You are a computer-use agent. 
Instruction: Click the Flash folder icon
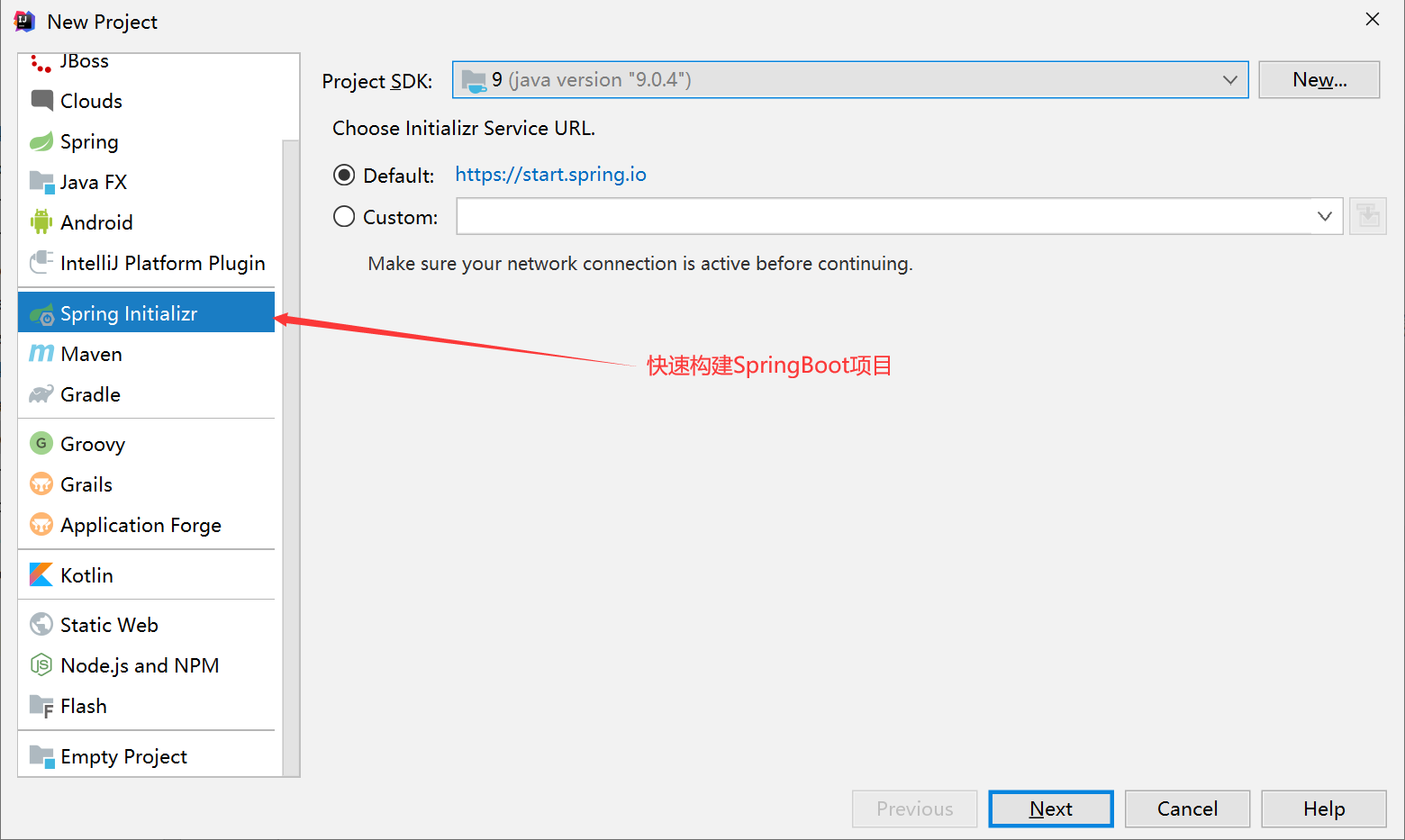[x=41, y=706]
